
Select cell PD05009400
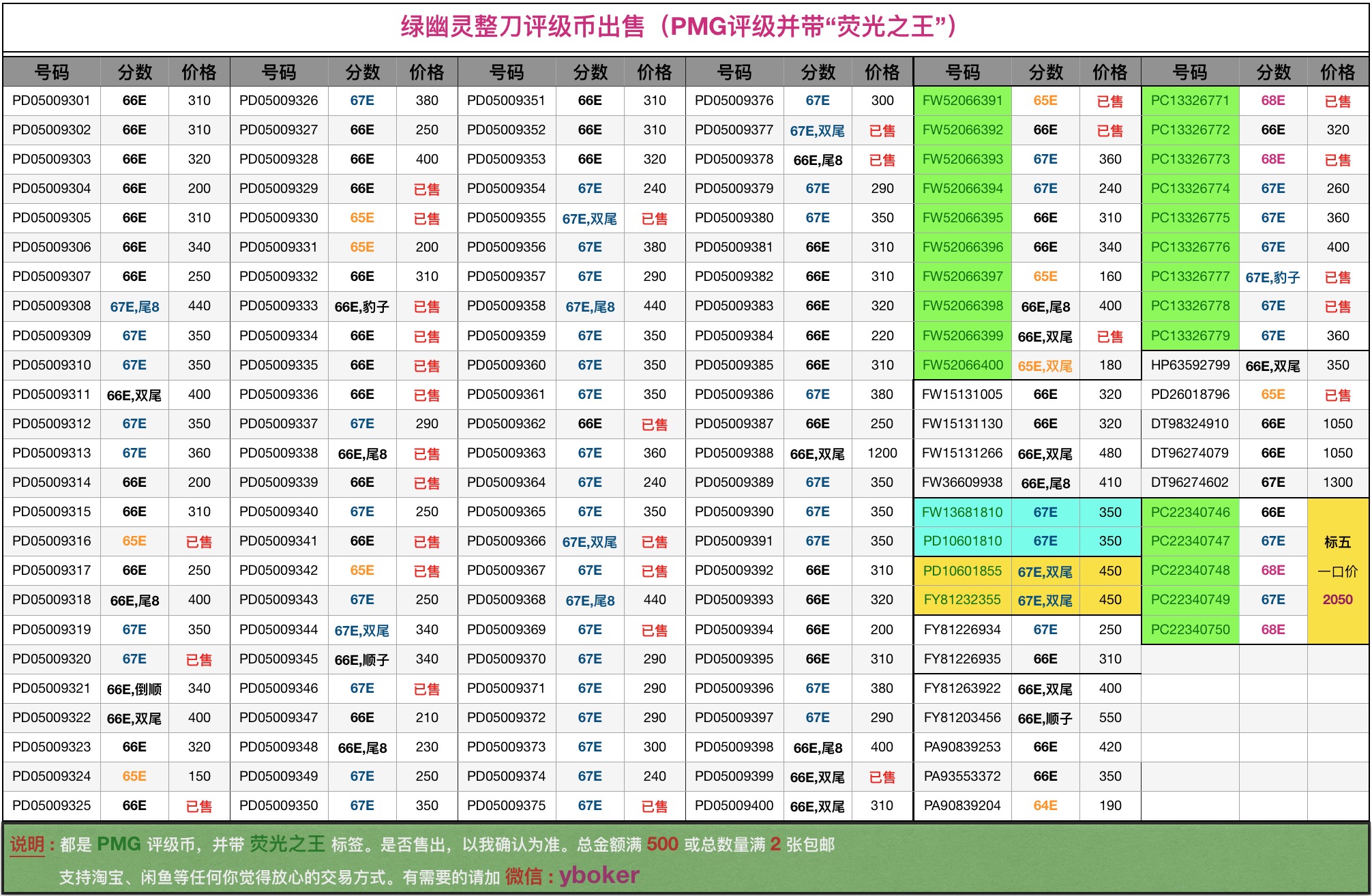tap(734, 805)
